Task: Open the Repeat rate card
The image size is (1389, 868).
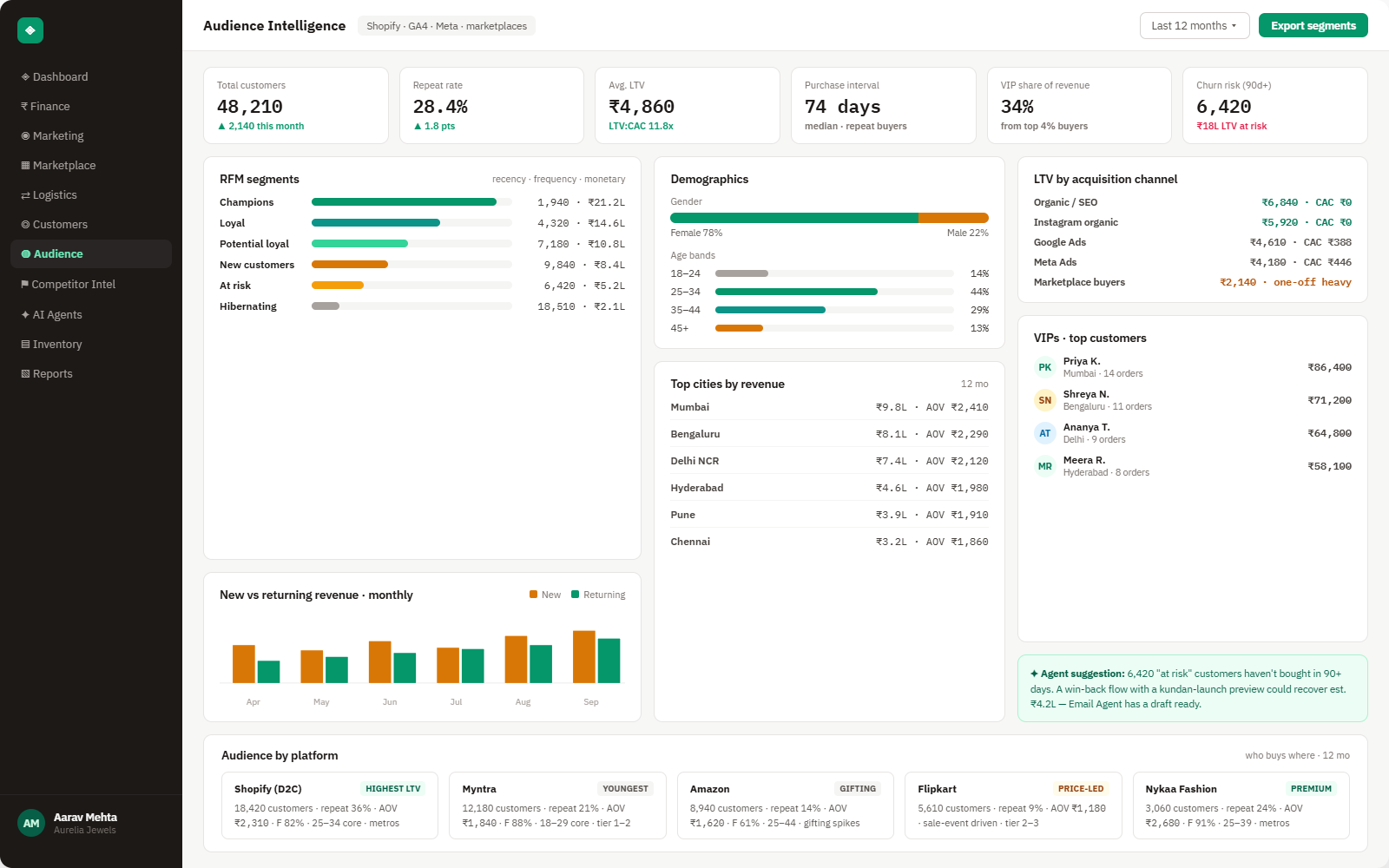Action: (491, 105)
